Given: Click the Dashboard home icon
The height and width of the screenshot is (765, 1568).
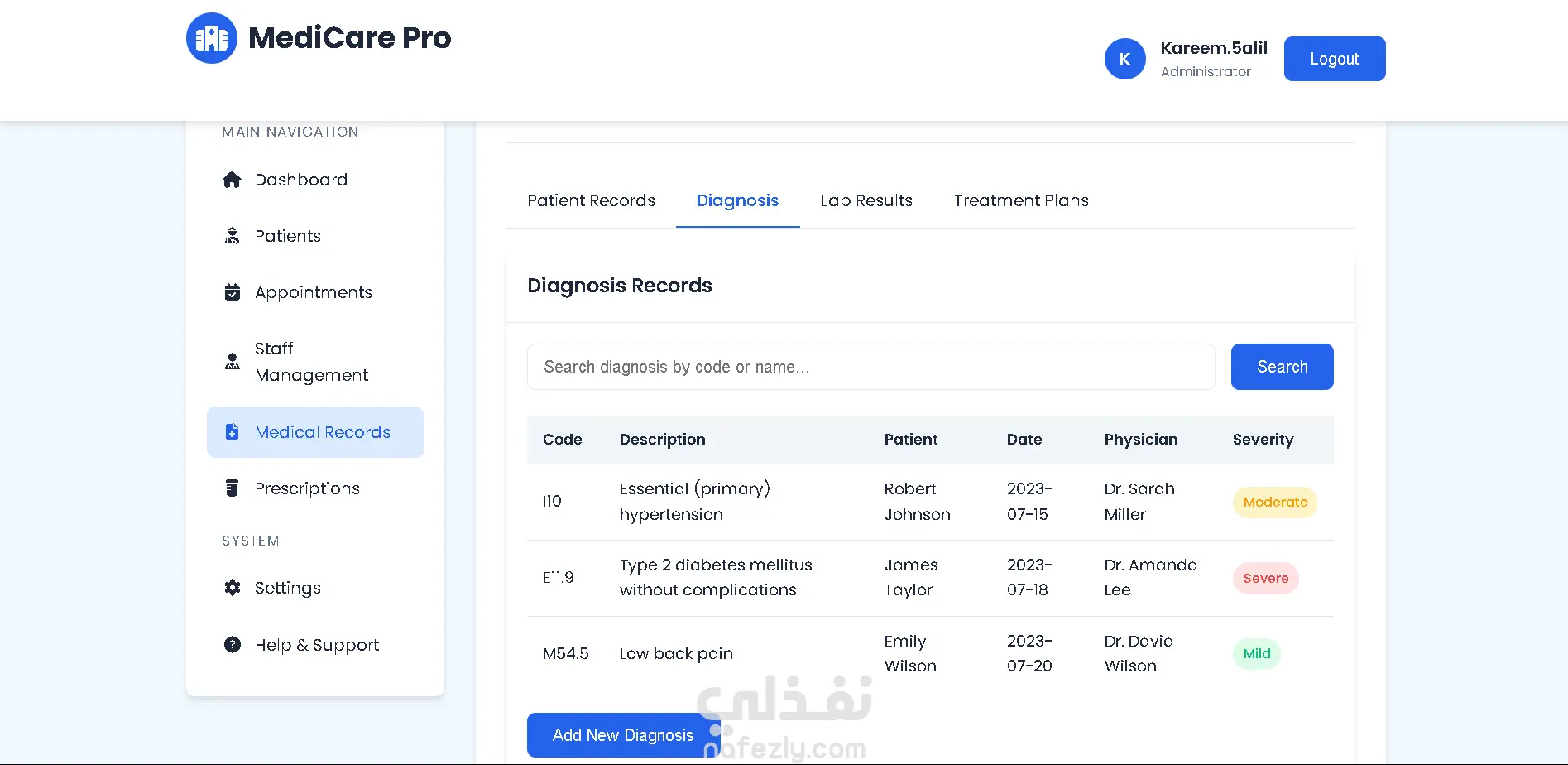Looking at the screenshot, I should coord(233,180).
